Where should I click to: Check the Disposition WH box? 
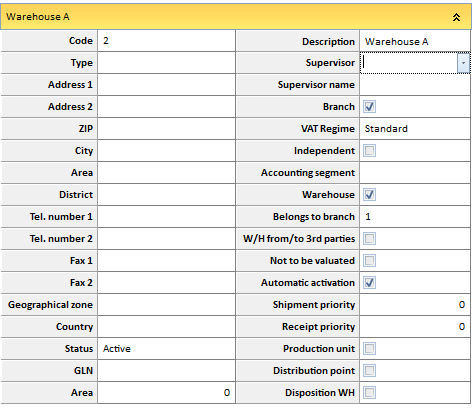pyautogui.click(x=369, y=393)
